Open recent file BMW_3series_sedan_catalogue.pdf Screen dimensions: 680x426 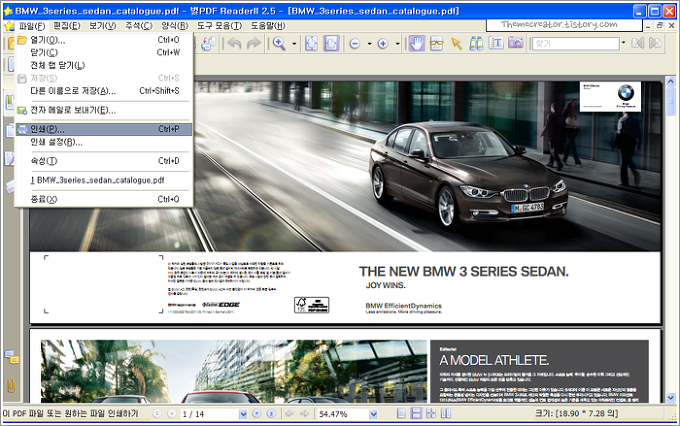[x=104, y=180]
